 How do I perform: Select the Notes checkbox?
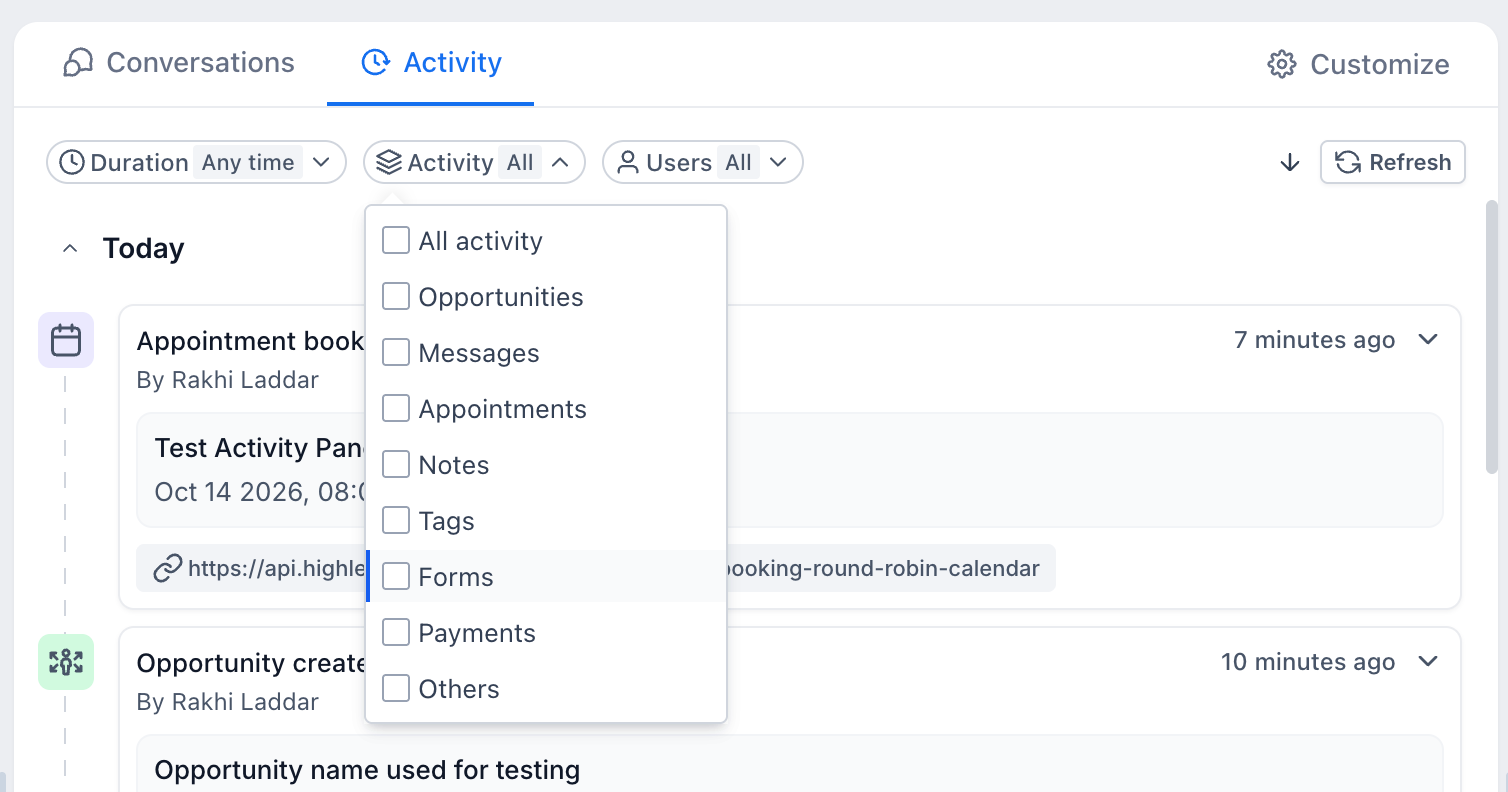coord(396,464)
